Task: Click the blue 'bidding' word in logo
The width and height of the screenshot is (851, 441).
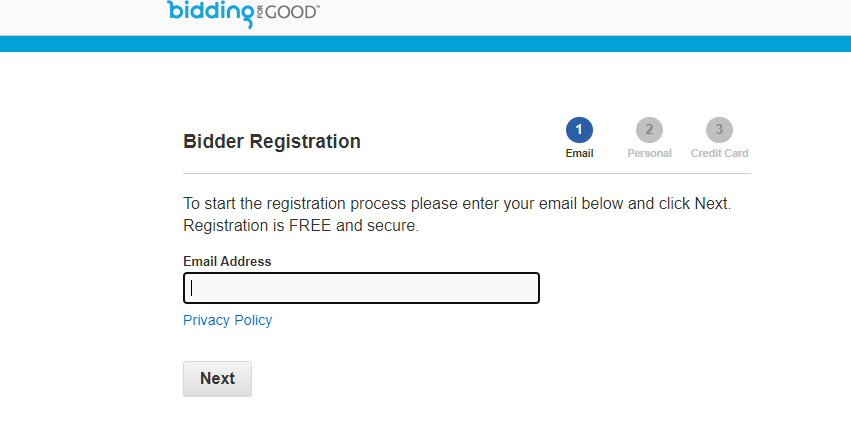Action: (211, 13)
